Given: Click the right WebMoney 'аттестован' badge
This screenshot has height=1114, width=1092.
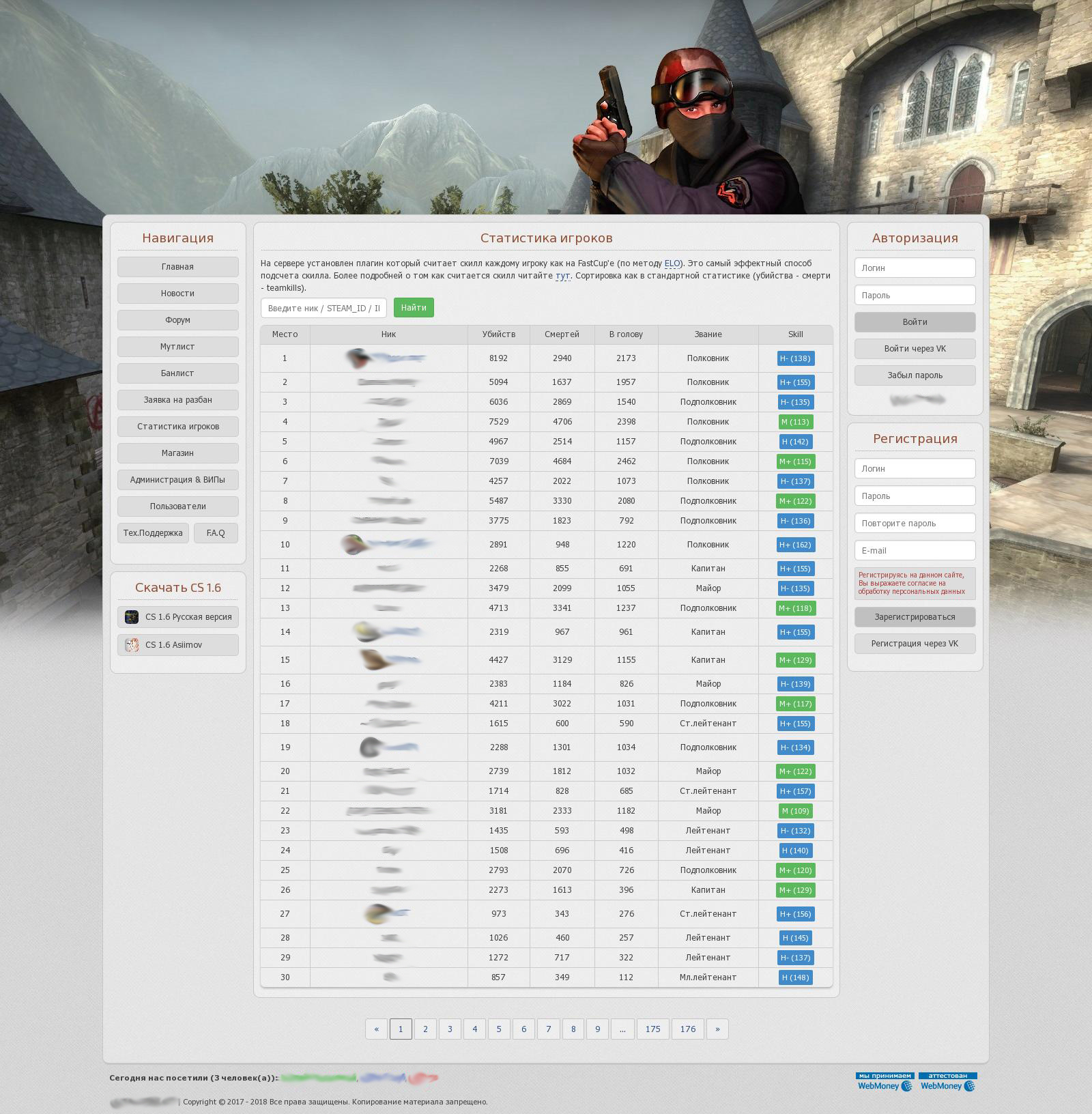Looking at the screenshot, I should pos(948,1082).
